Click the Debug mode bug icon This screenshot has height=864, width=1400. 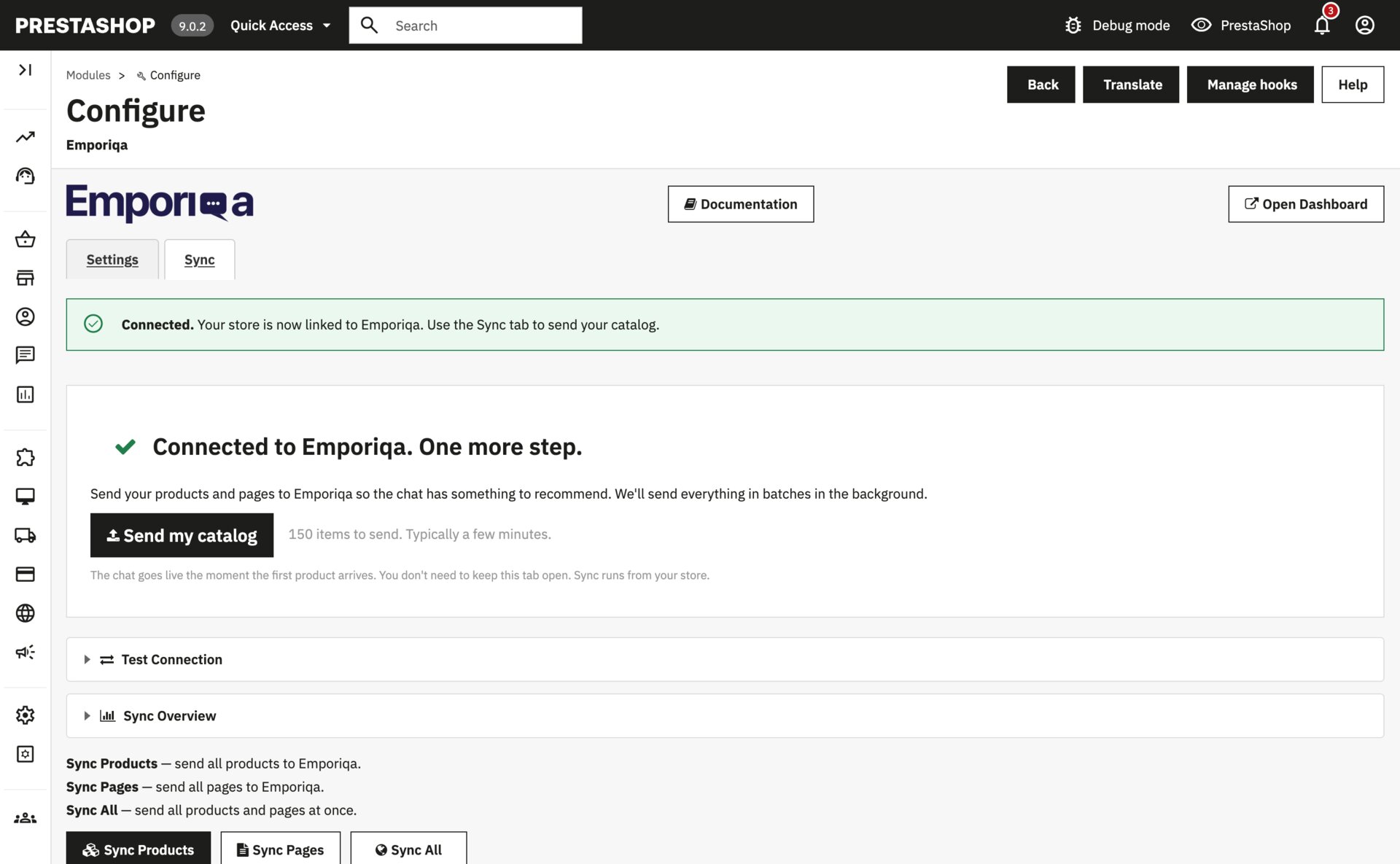pos(1073,26)
